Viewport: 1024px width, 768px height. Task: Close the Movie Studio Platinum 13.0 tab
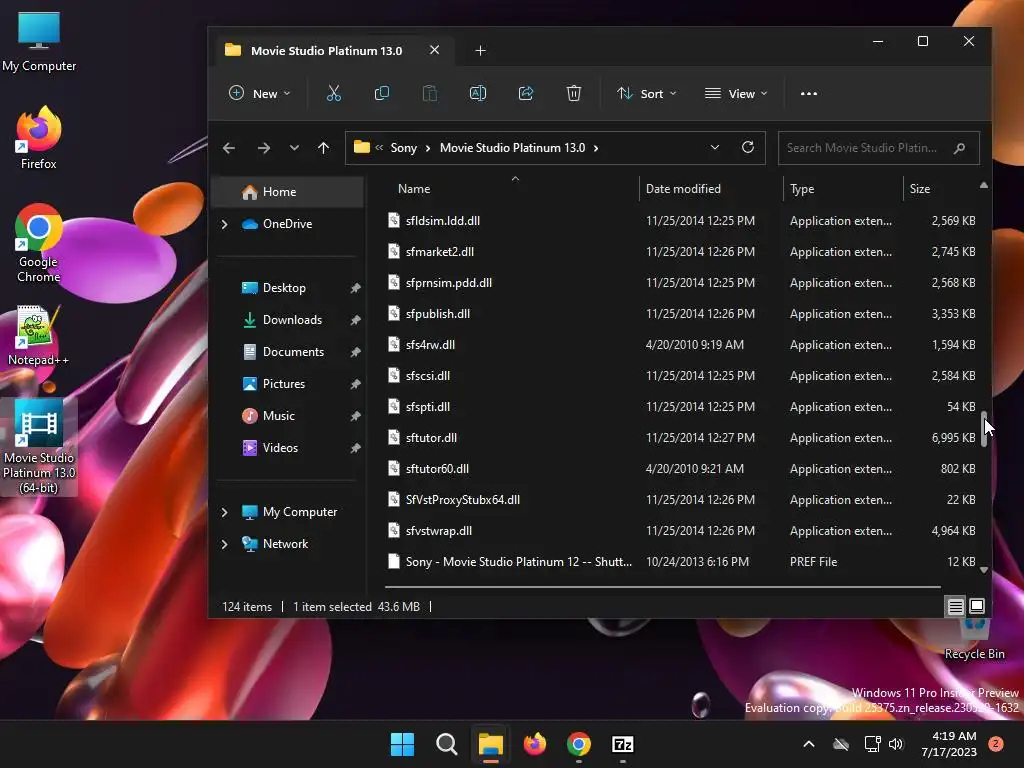click(434, 50)
